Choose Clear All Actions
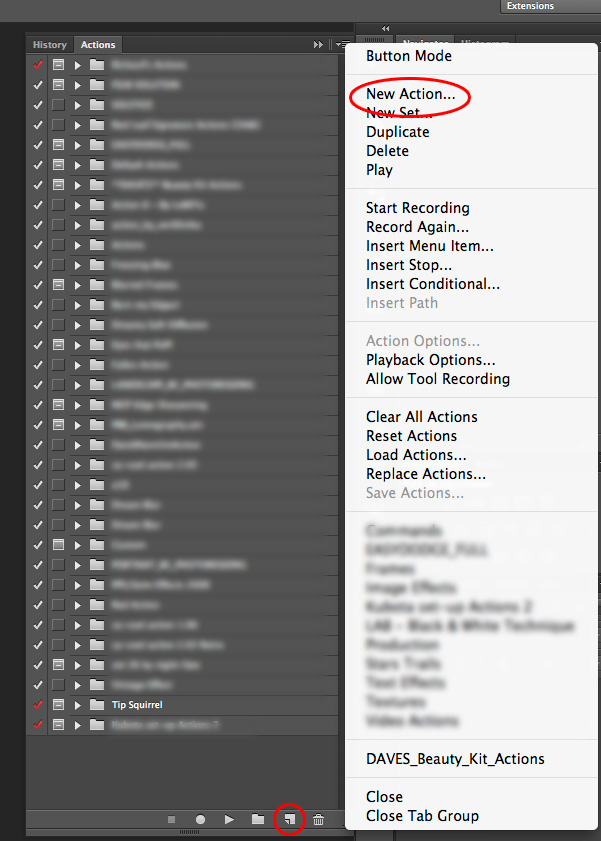The width and height of the screenshot is (601, 841). point(421,417)
